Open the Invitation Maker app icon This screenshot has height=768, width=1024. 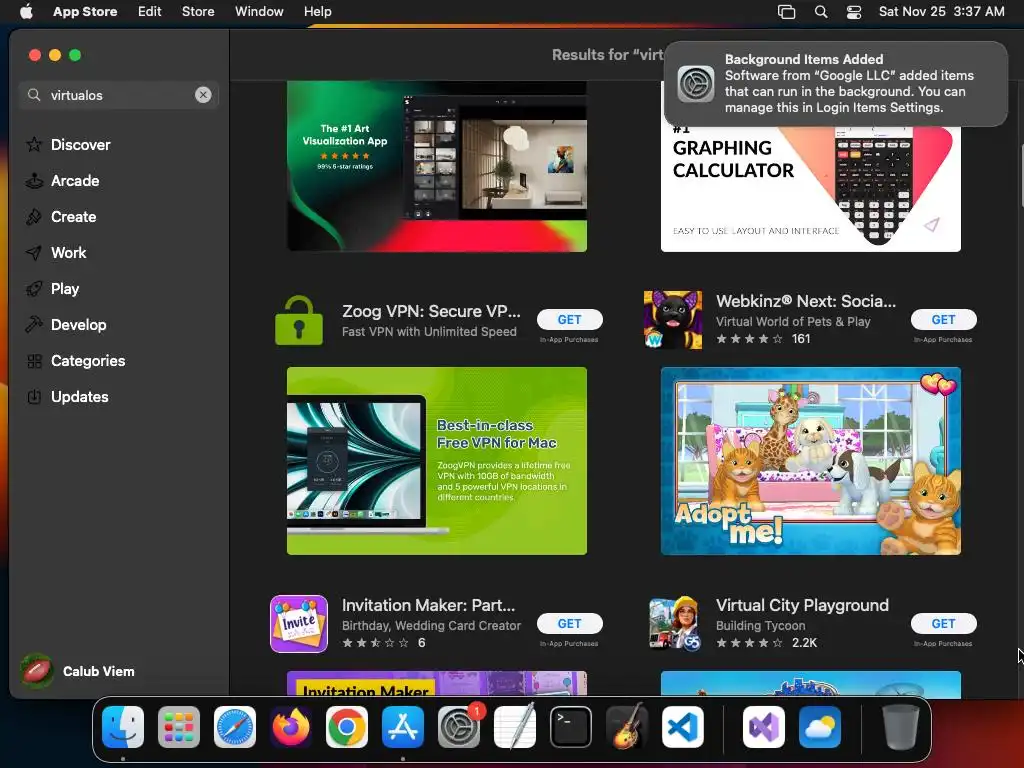(299, 624)
